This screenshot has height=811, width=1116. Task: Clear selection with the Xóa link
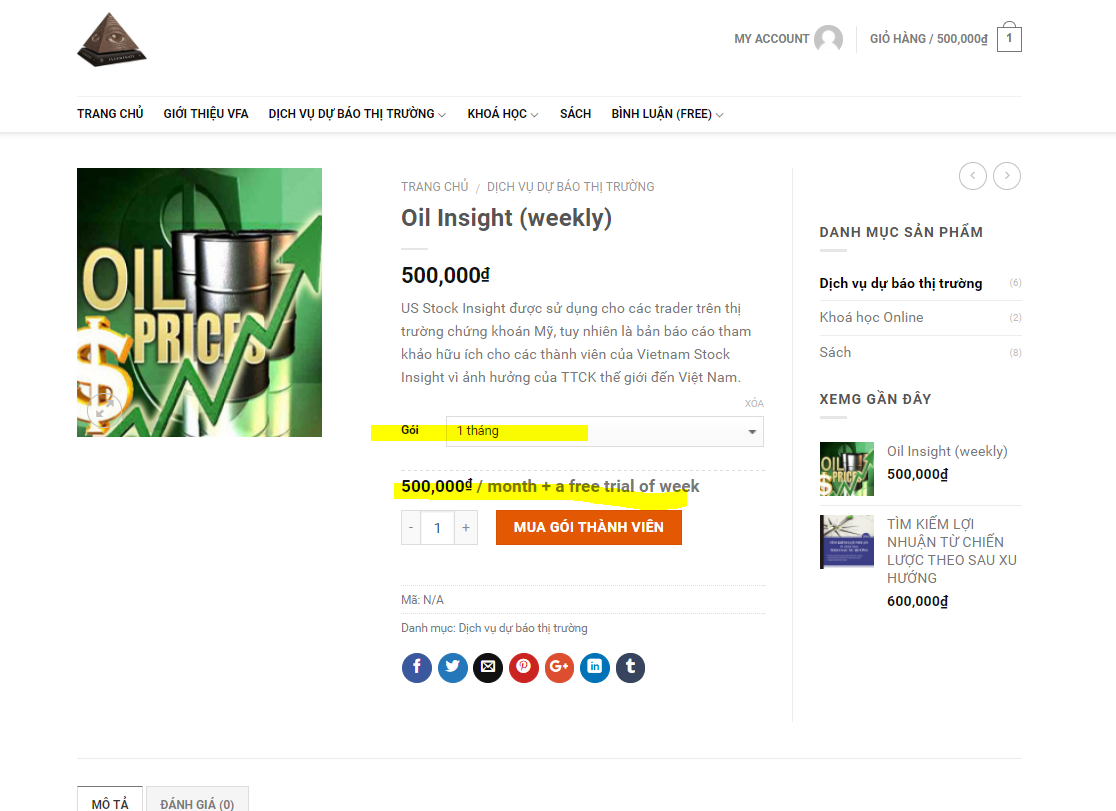tap(754, 404)
